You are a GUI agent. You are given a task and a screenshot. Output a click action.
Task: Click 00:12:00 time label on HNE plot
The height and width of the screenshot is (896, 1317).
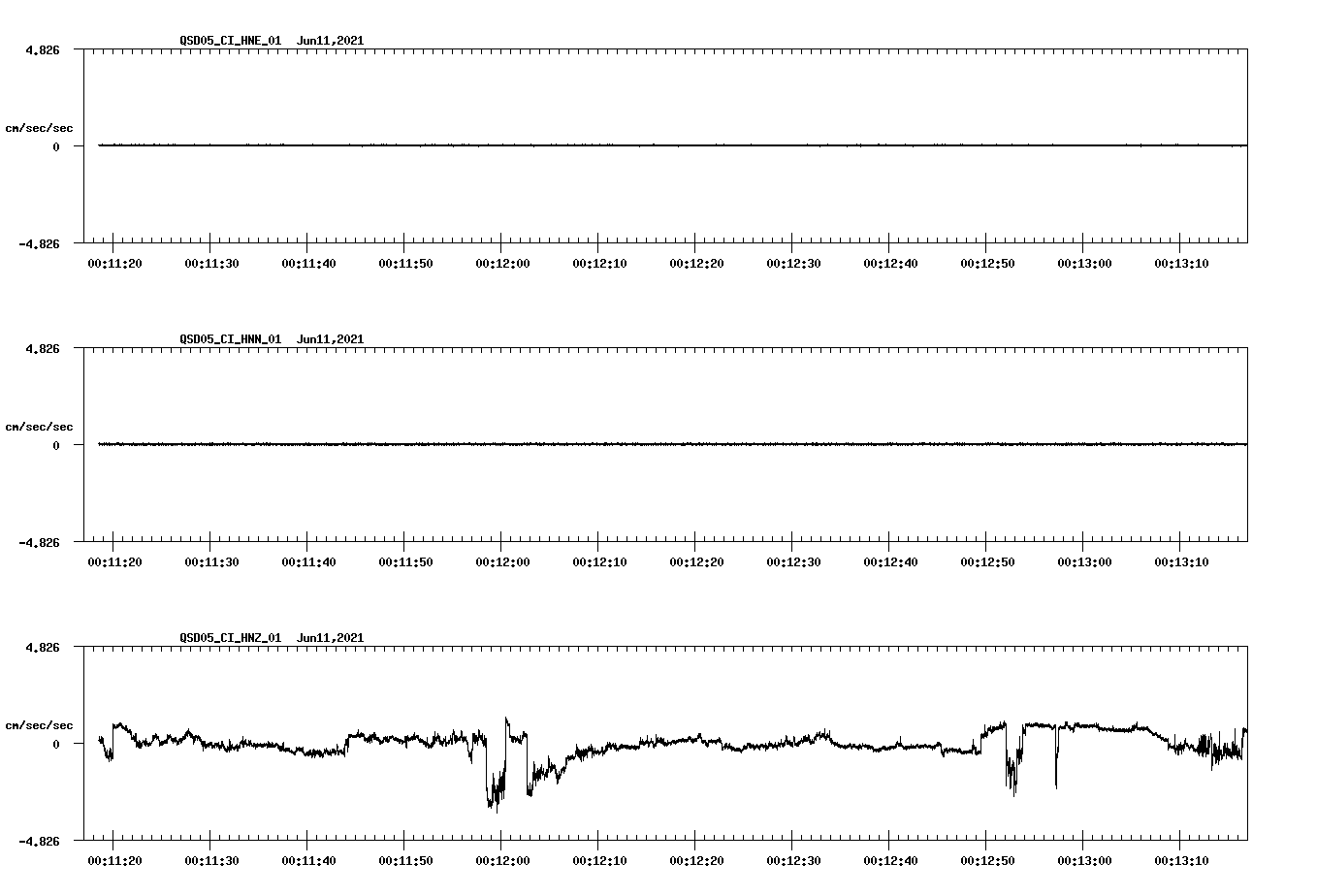click(502, 264)
